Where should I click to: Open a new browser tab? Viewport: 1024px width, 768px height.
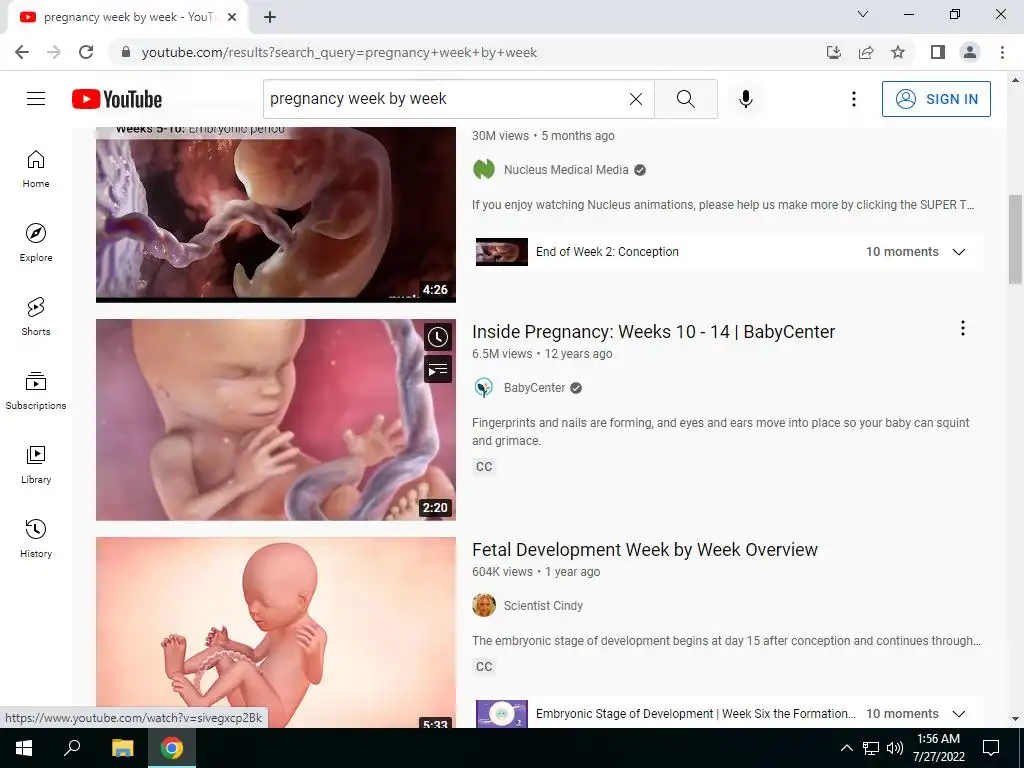tap(270, 17)
